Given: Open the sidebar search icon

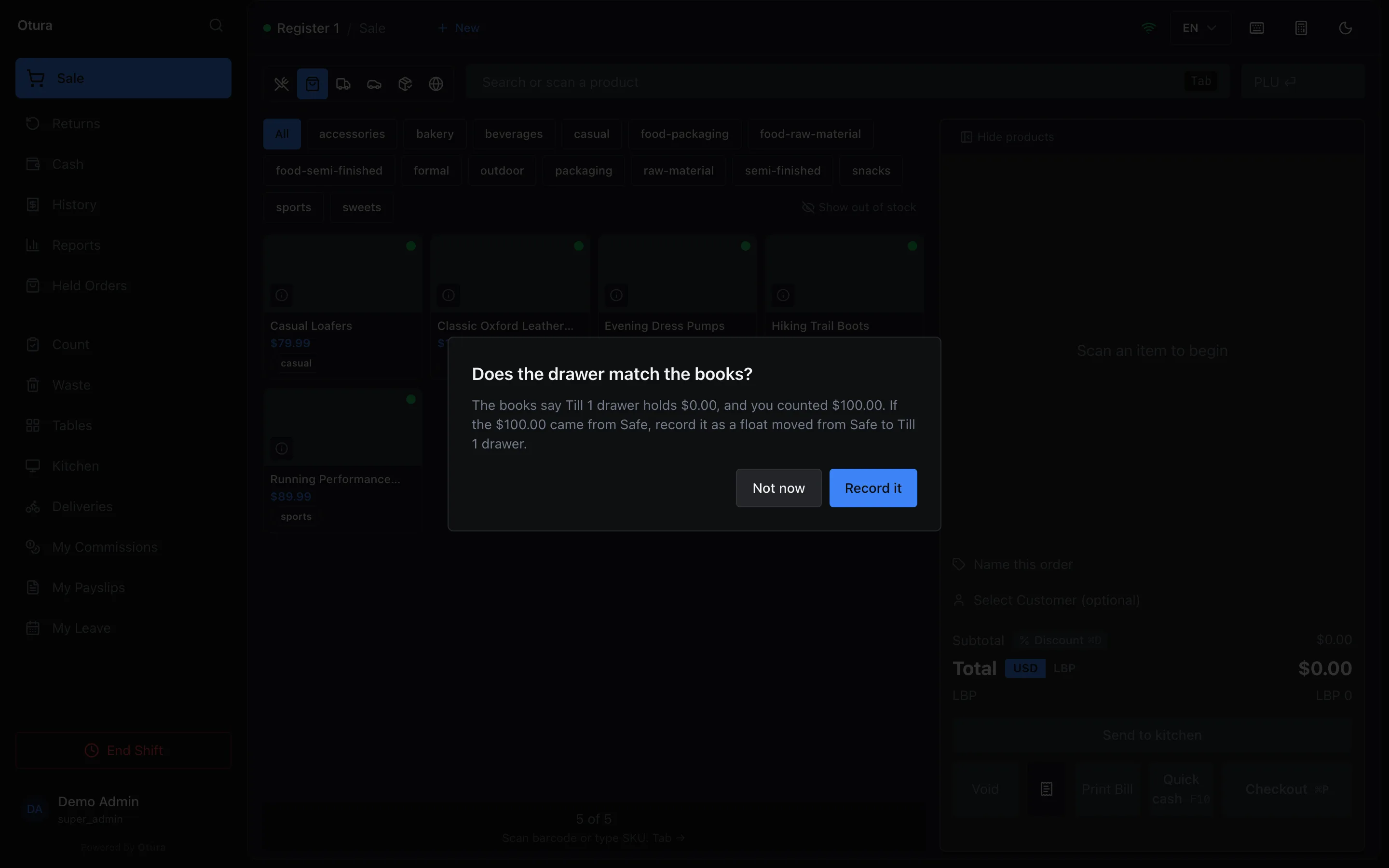Looking at the screenshot, I should 216,25.
